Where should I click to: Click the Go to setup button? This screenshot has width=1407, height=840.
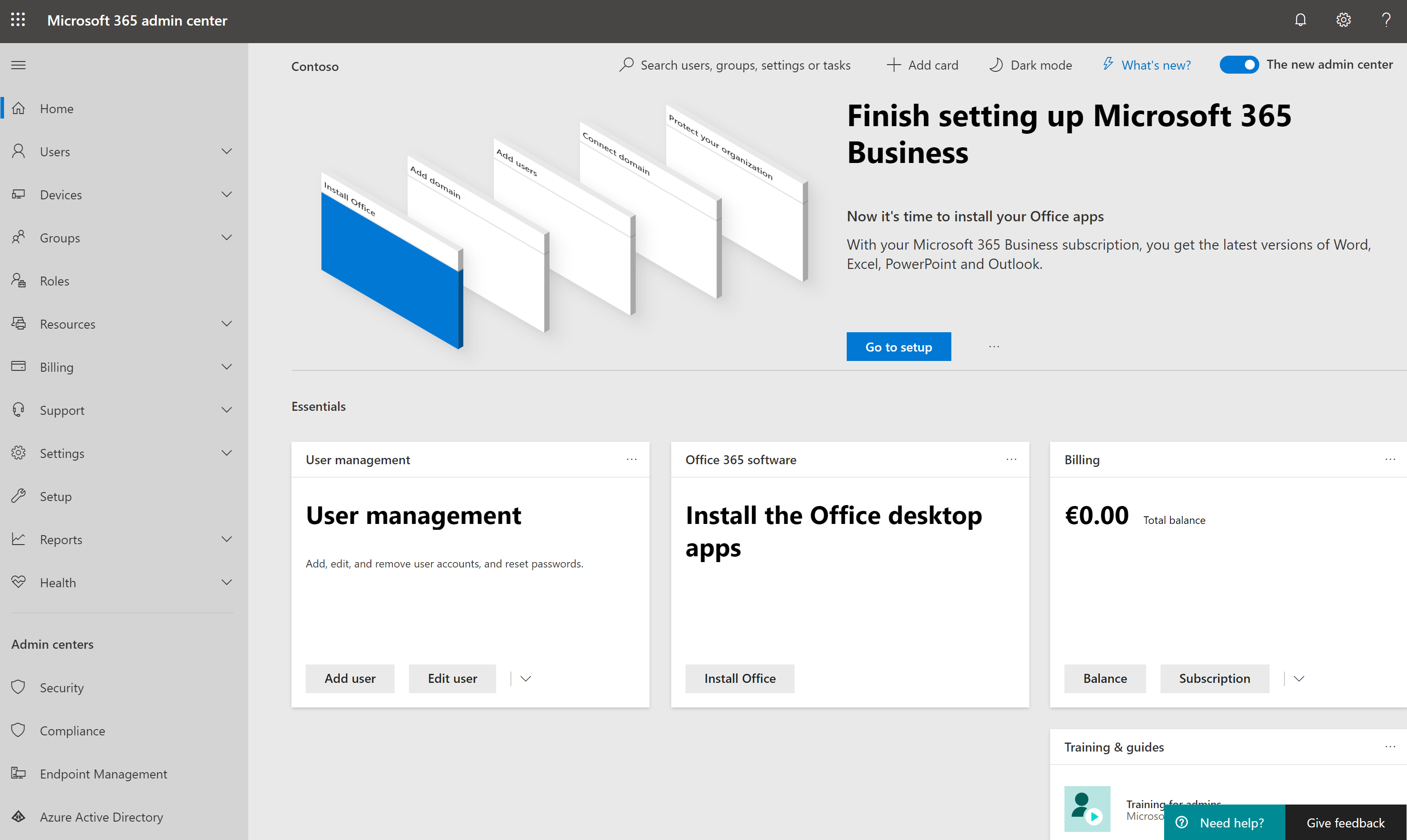click(898, 347)
